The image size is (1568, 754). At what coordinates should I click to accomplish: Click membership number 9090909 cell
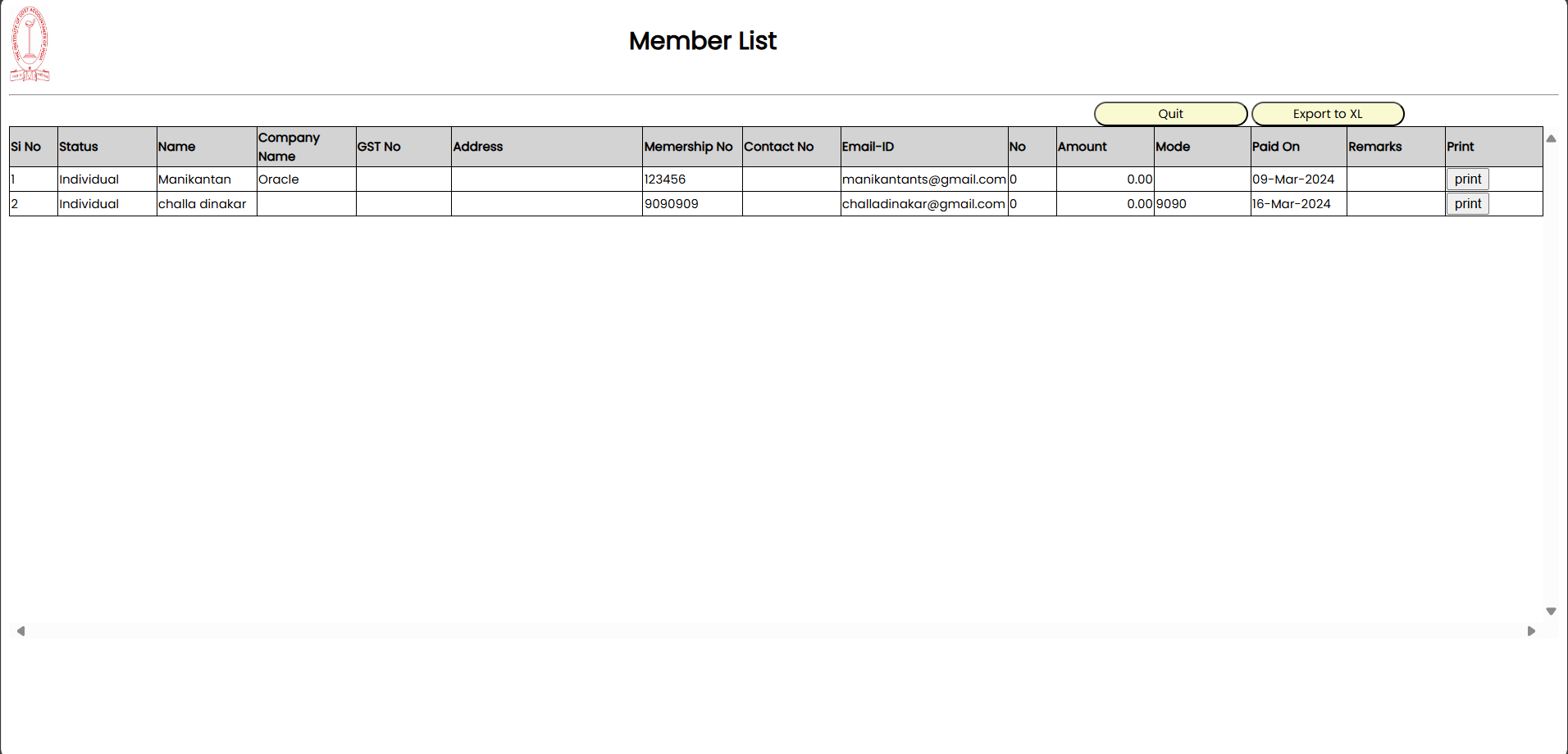coord(672,204)
